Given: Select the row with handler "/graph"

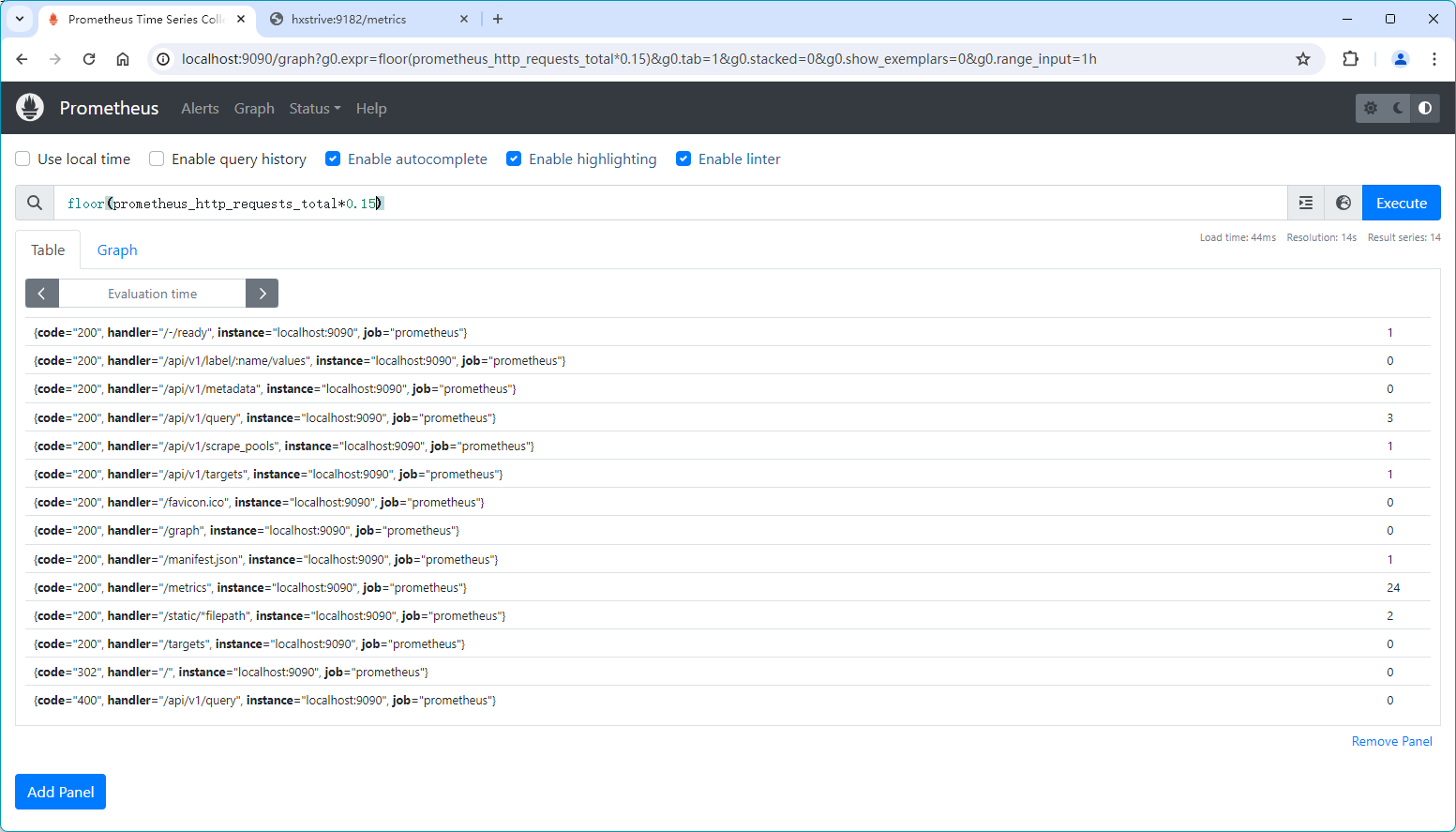Looking at the screenshot, I should click(x=728, y=530).
